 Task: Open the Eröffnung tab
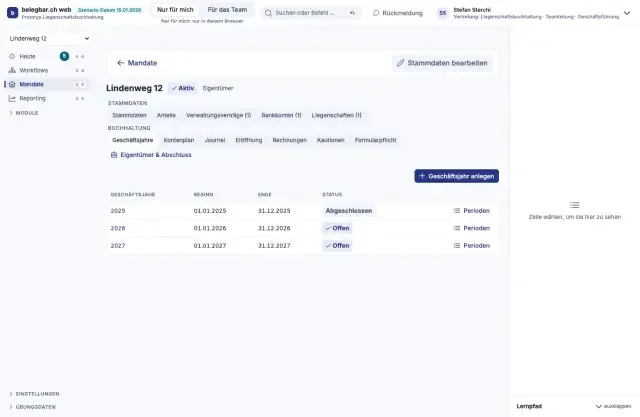(x=249, y=140)
